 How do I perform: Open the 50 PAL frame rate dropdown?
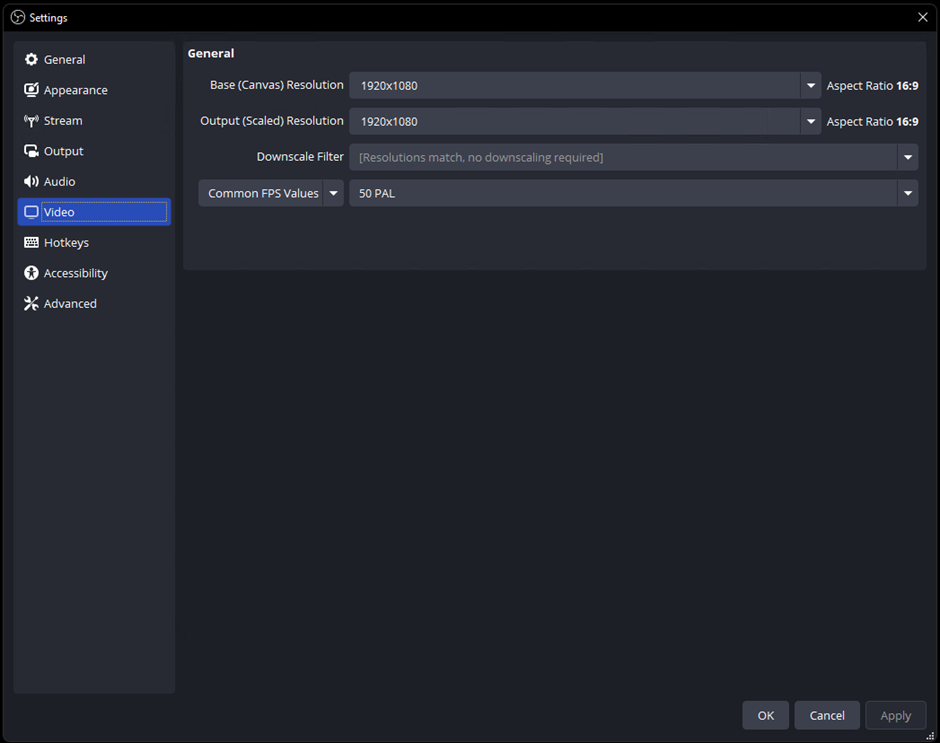907,193
